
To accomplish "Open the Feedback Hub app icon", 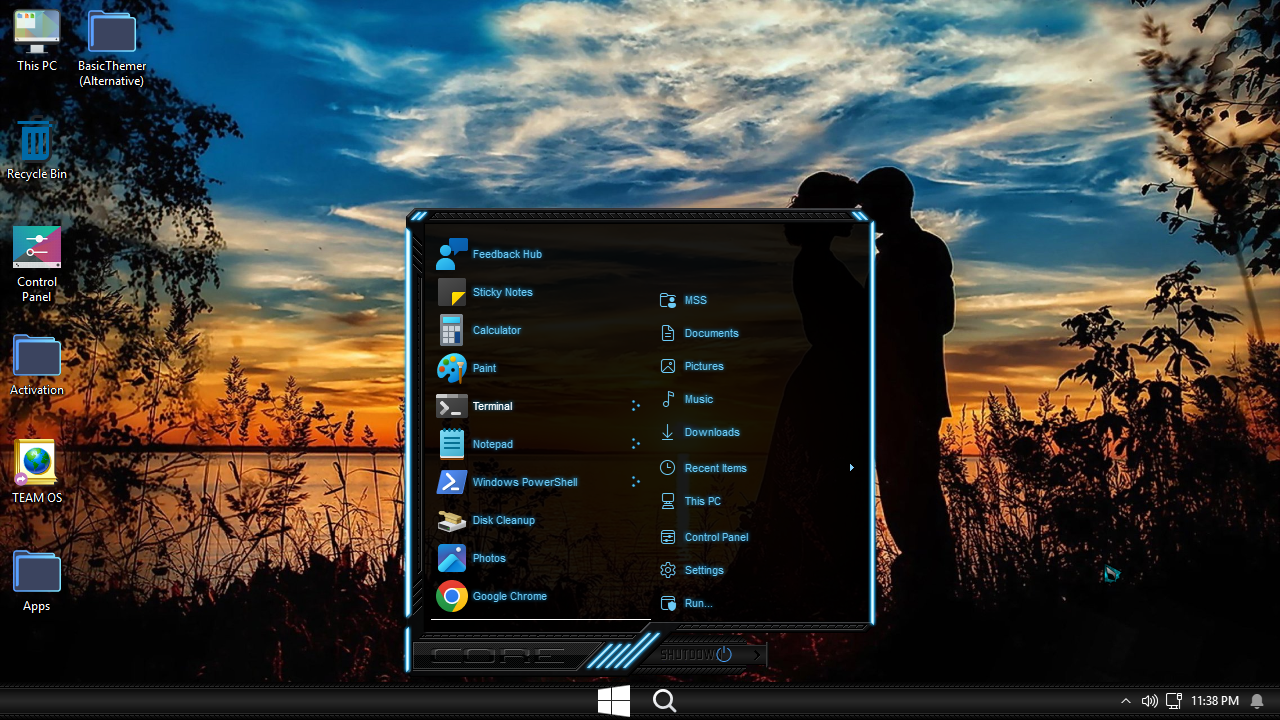I will [x=452, y=254].
